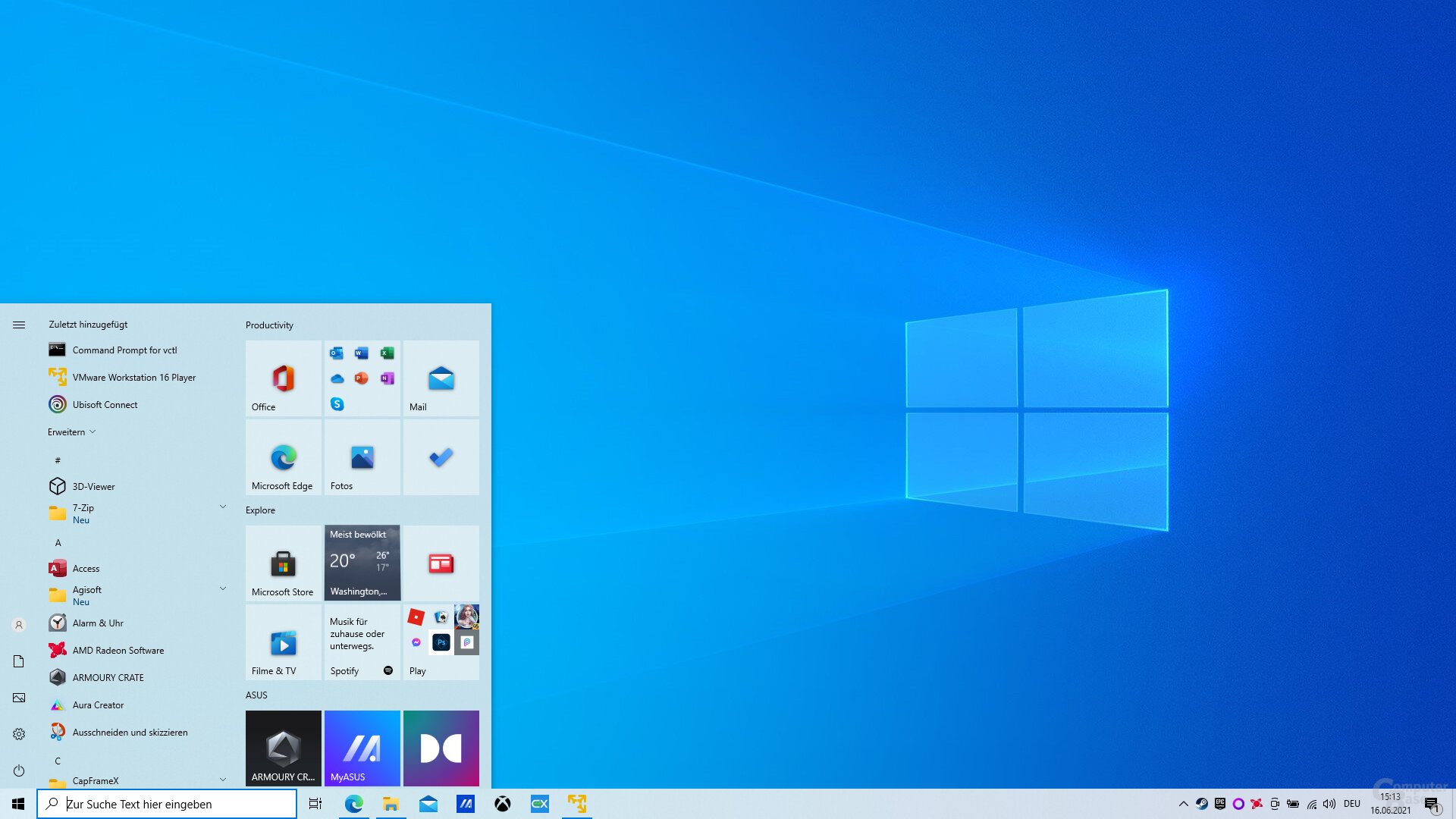Open Power options in Start sidebar
The width and height of the screenshot is (1456, 819).
pos(19,770)
